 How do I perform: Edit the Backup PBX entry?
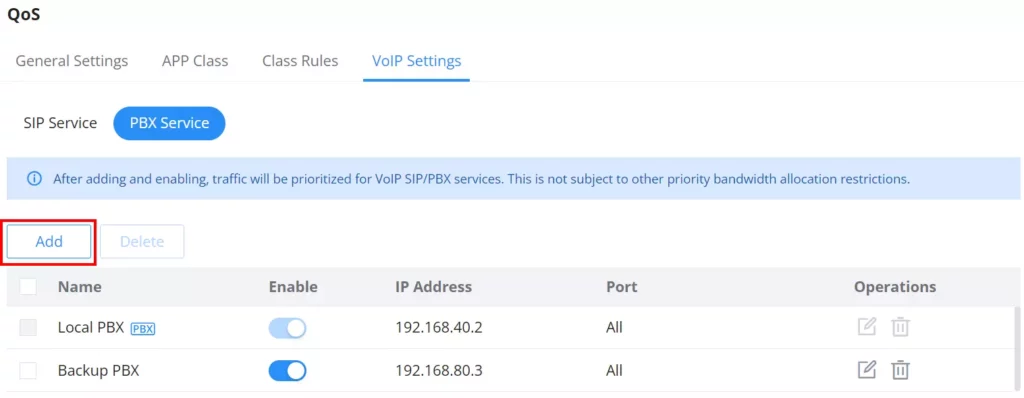pyautogui.click(x=866, y=371)
